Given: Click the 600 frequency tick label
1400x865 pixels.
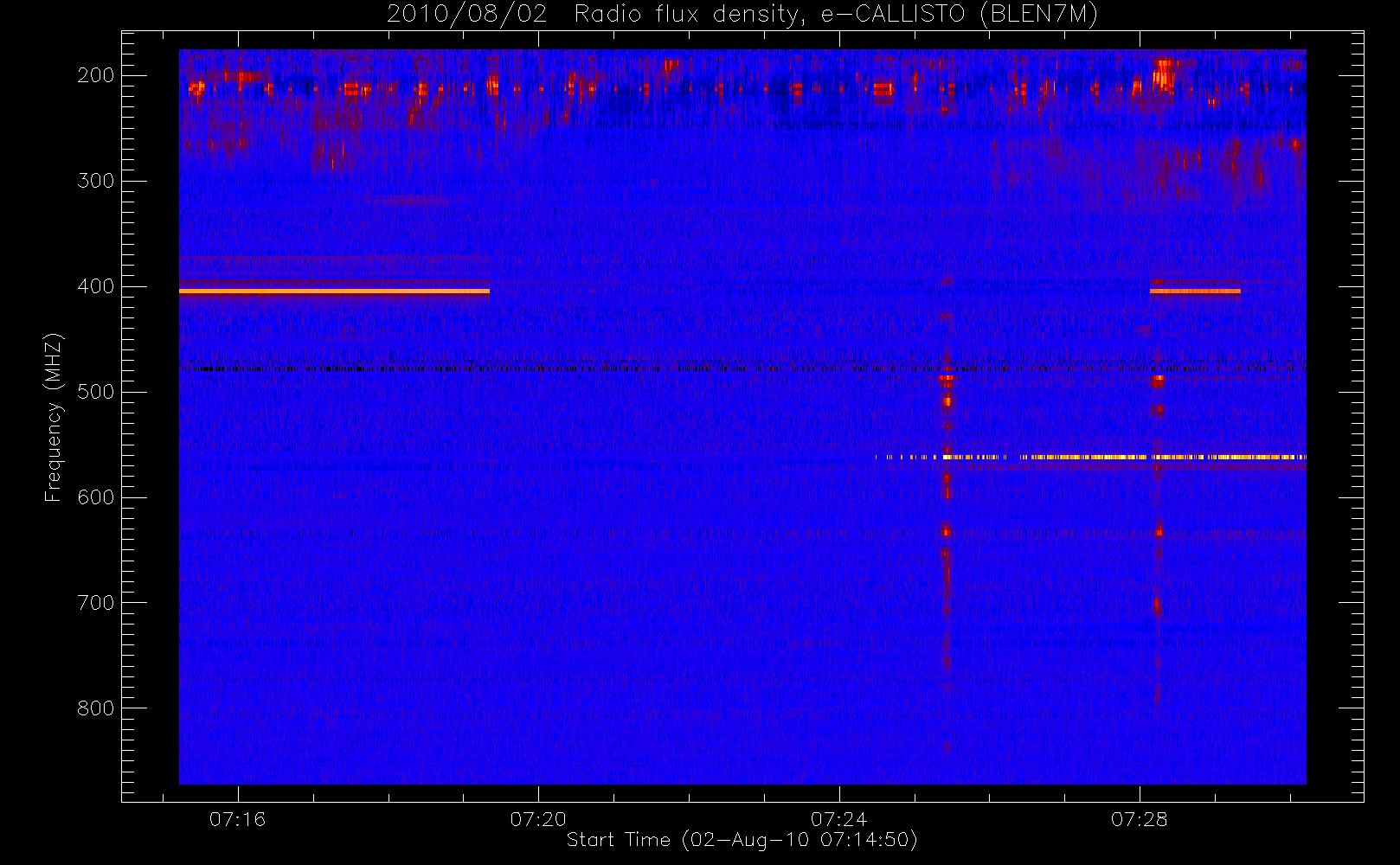Looking at the screenshot, I should tap(96, 497).
